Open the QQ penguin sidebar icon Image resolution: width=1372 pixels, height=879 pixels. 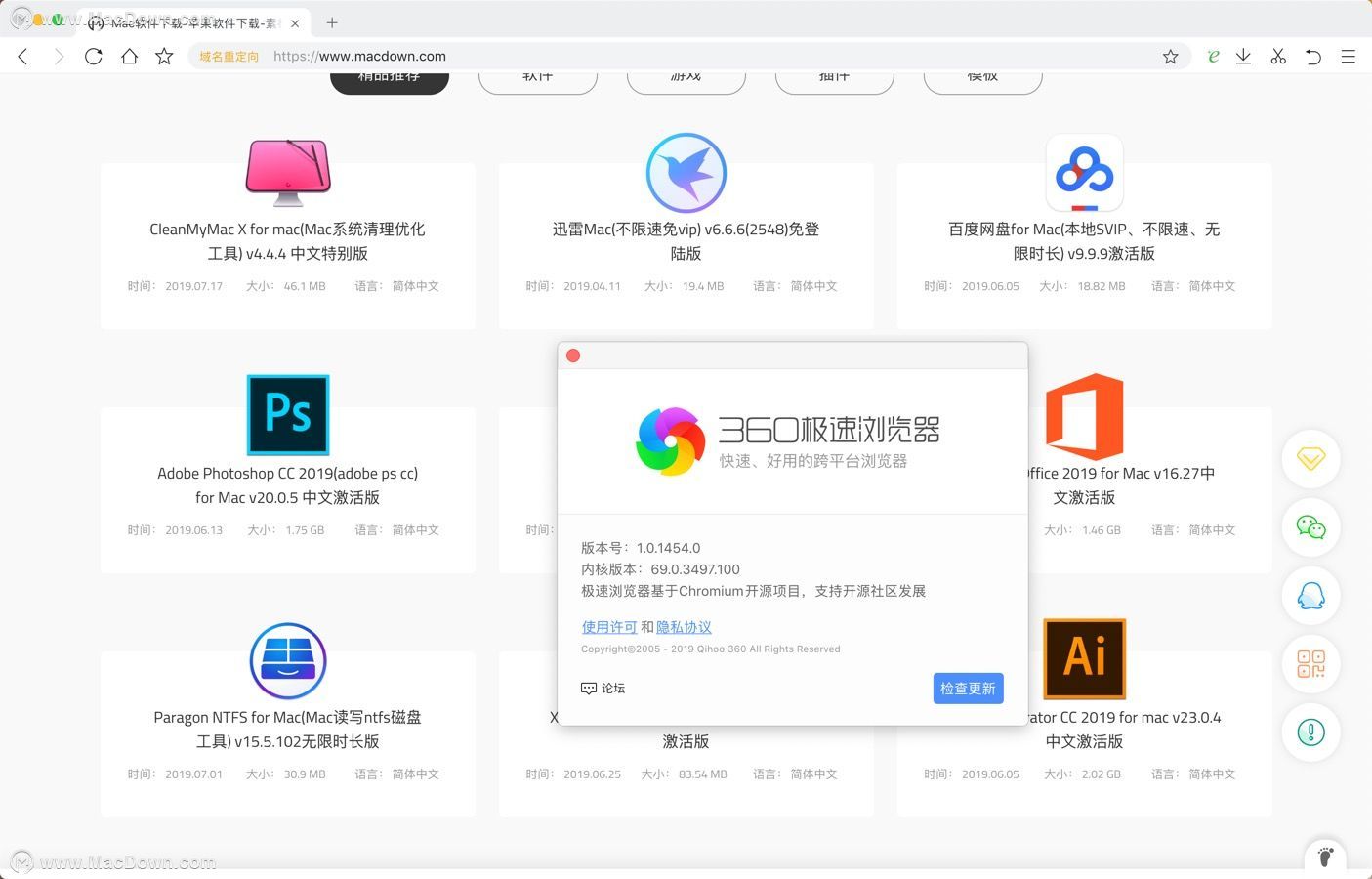coord(1310,596)
